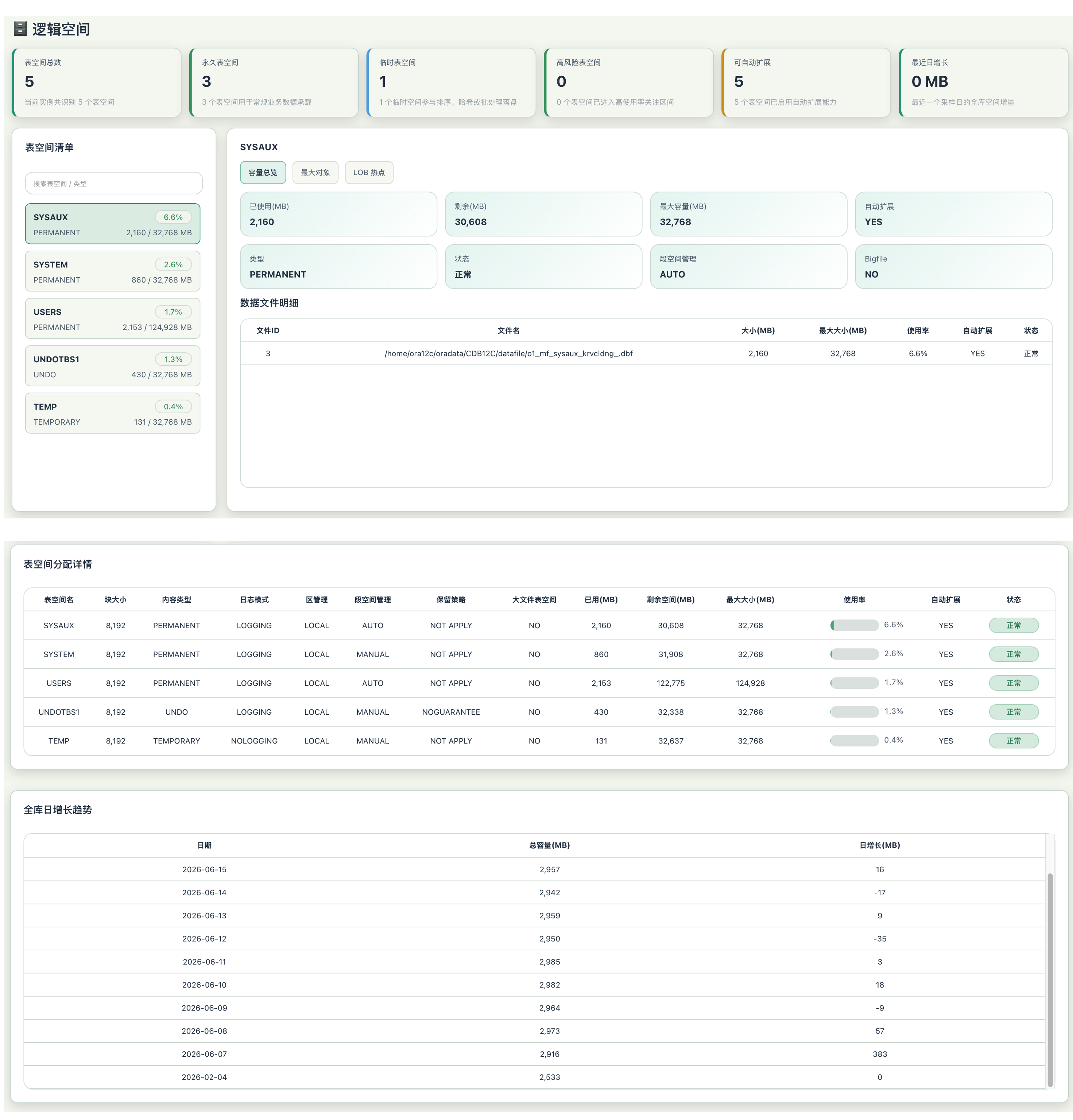Click the 6.6% badge on SYSAUX card
The height and width of the screenshot is (1120, 1073).
pos(173,217)
